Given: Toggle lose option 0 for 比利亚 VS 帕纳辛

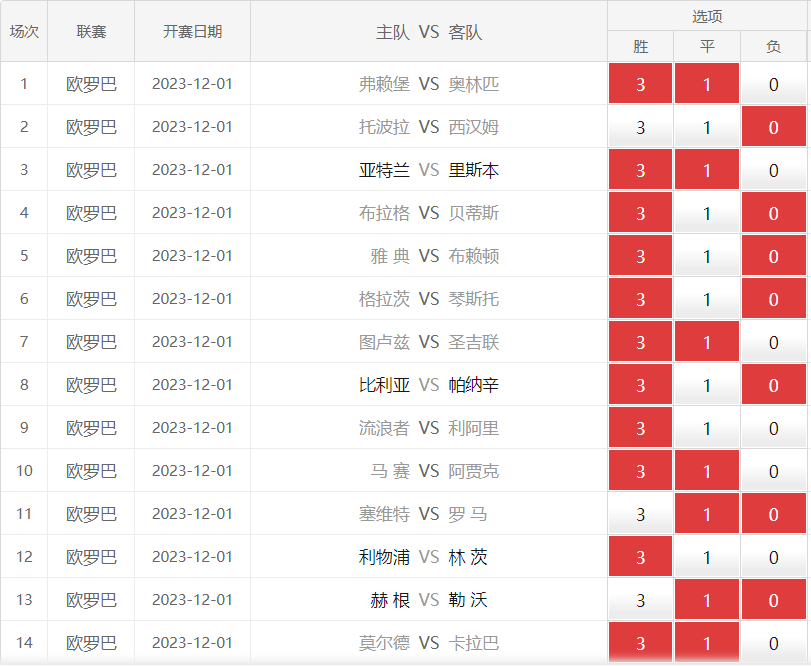Looking at the screenshot, I should [774, 384].
